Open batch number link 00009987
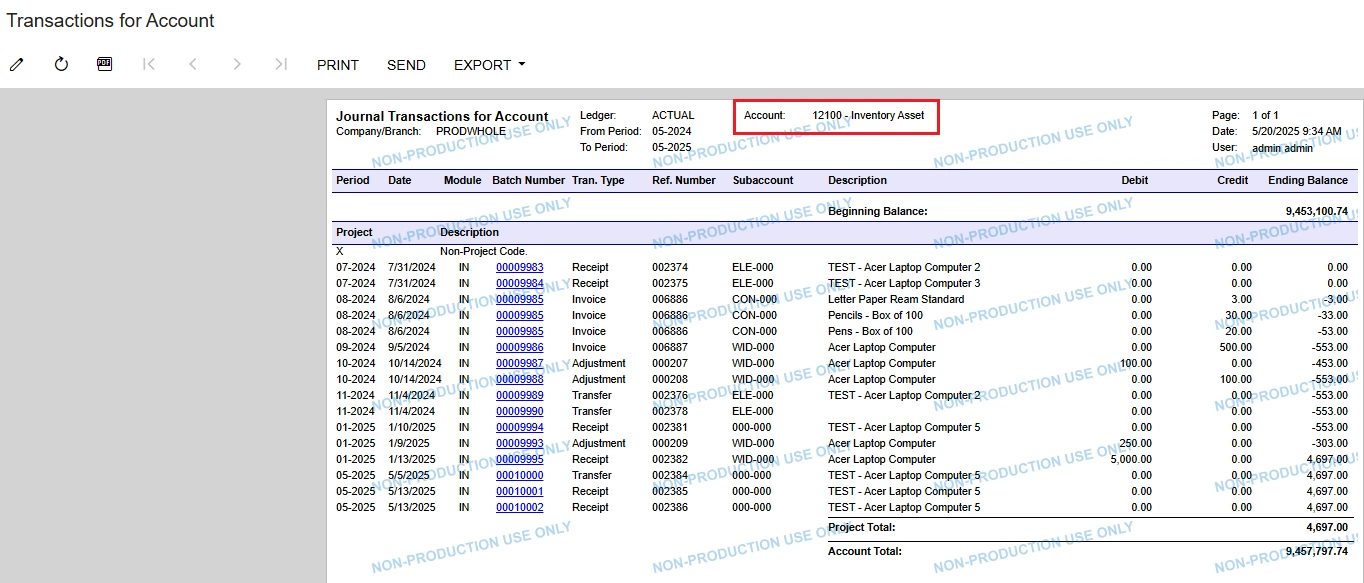1364x583 pixels. coord(520,363)
